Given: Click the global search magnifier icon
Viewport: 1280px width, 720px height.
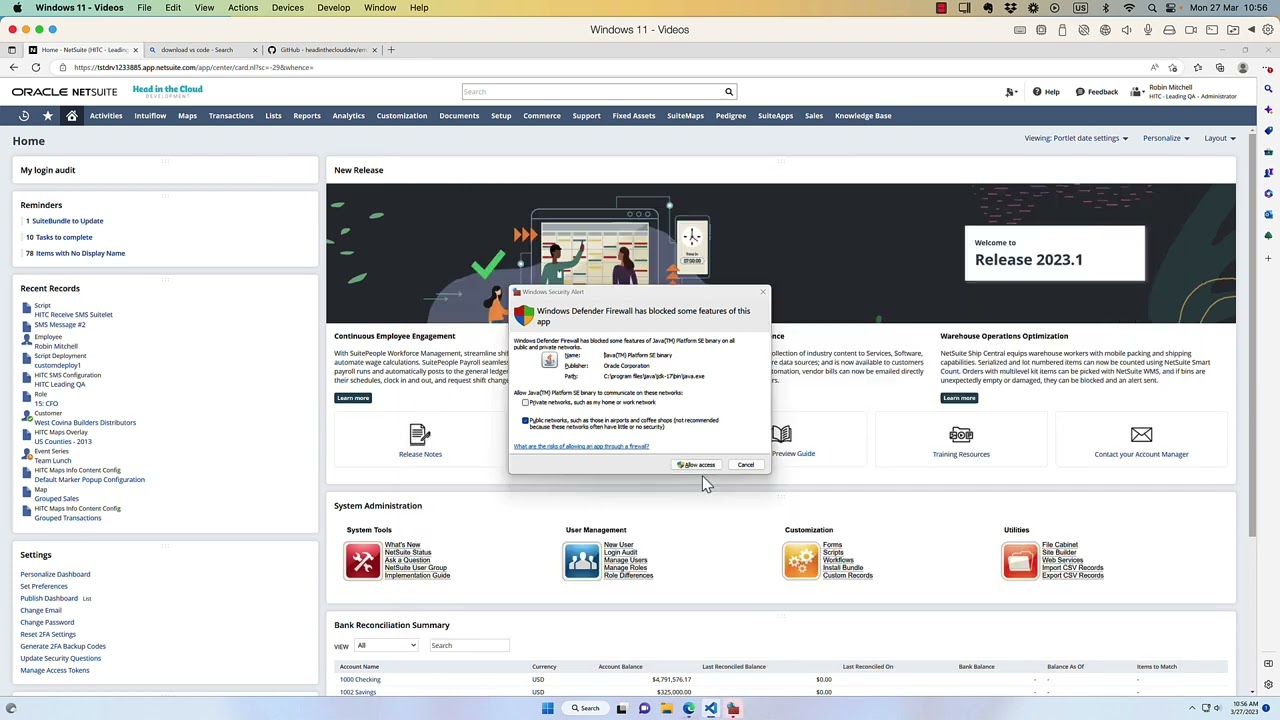Looking at the screenshot, I should pyautogui.click(x=729, y=92).
